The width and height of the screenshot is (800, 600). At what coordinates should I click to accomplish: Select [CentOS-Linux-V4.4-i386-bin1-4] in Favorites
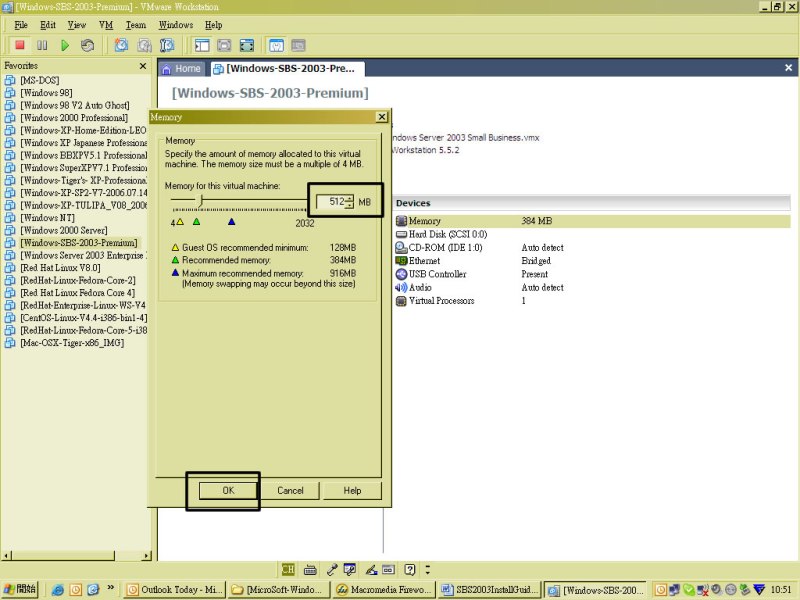(x=83, y=318)
